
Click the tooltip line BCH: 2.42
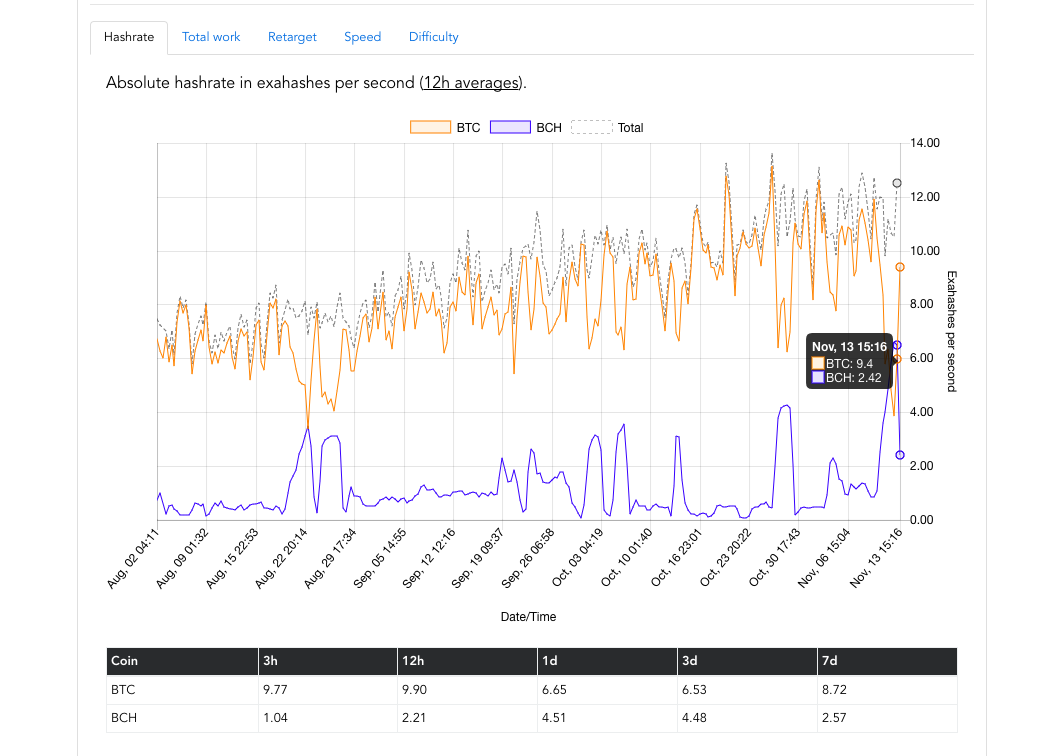[x=853, y=378]
